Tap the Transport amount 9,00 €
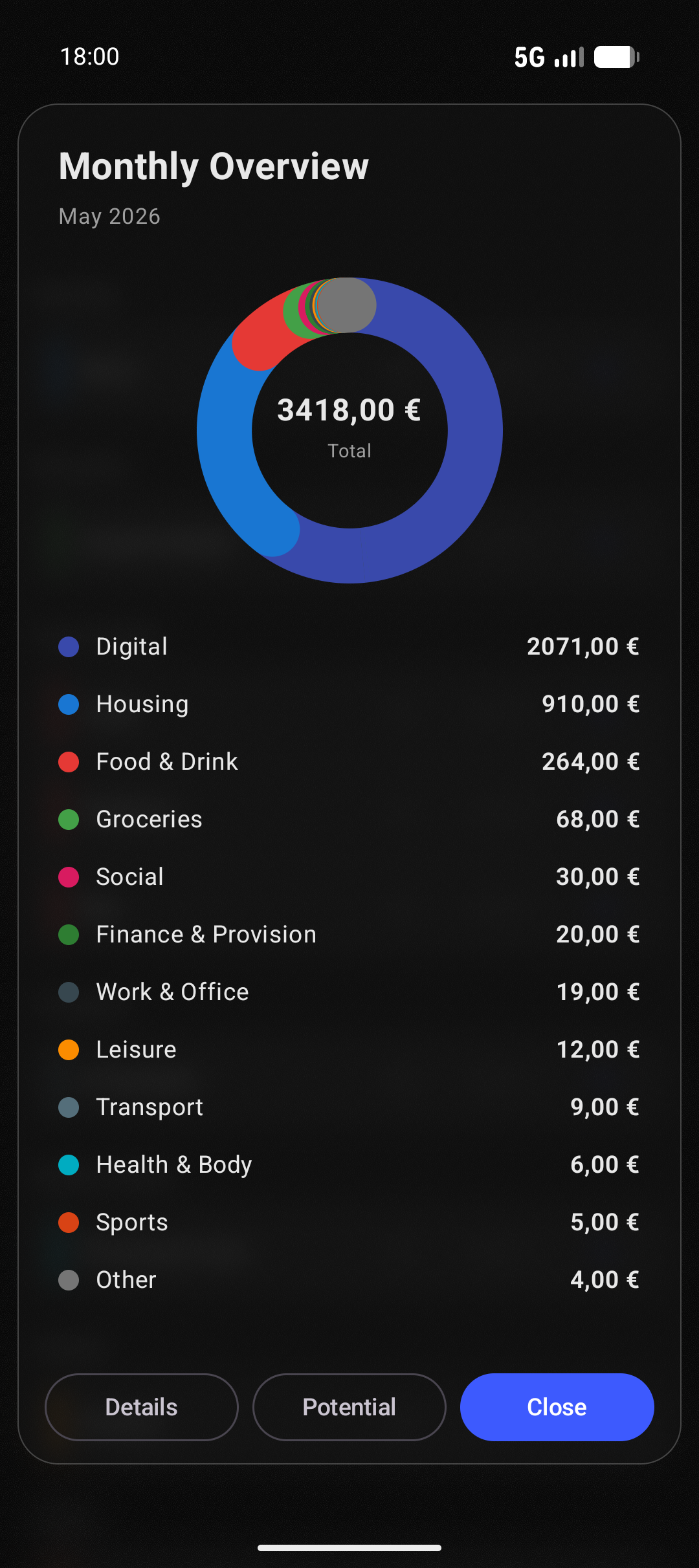 pos(605,1107)
